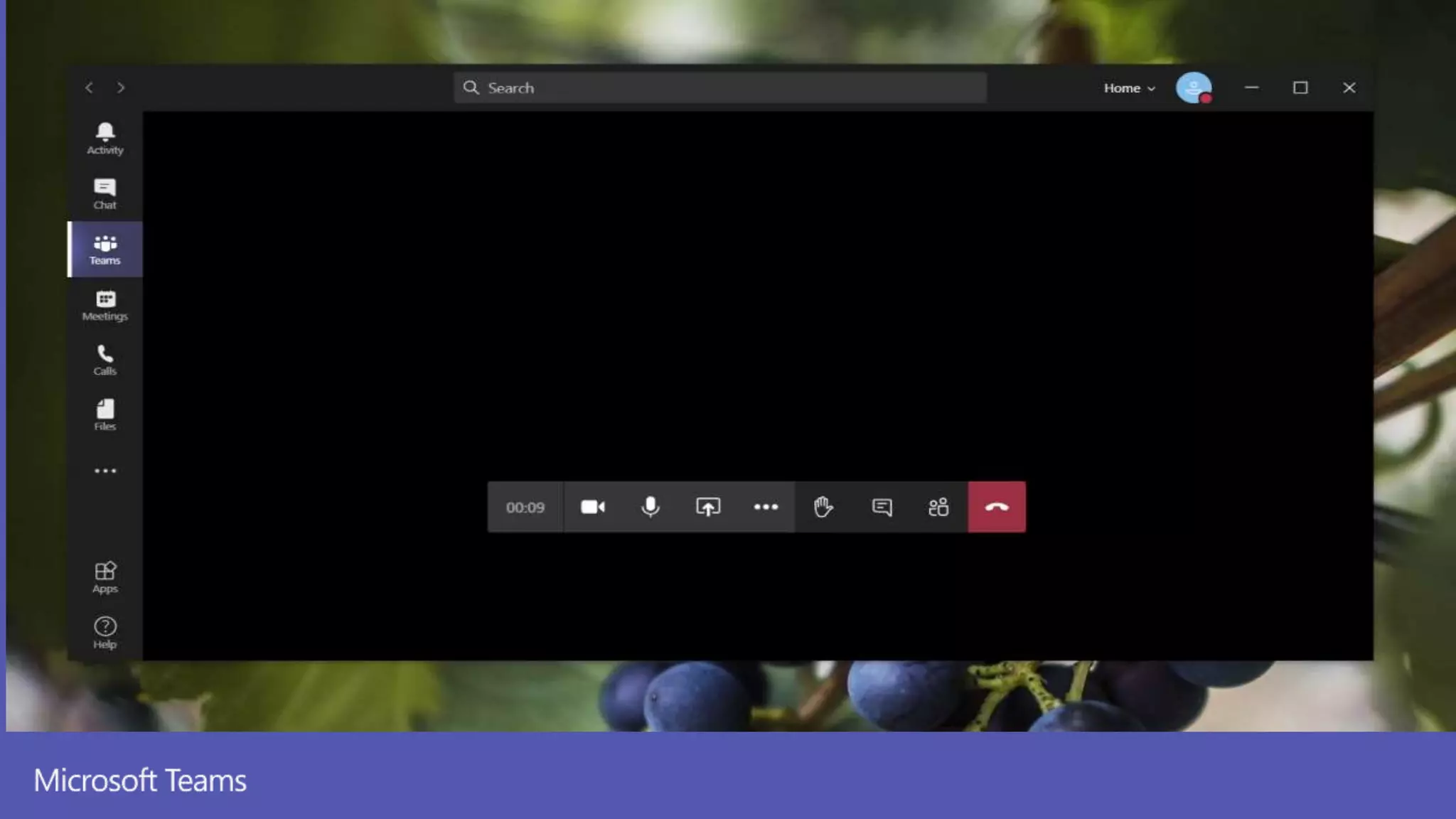Open the Apps store in the sidebar
Image resolution: width=1456 pixels, height=819 pixels.
click(105, 577)
